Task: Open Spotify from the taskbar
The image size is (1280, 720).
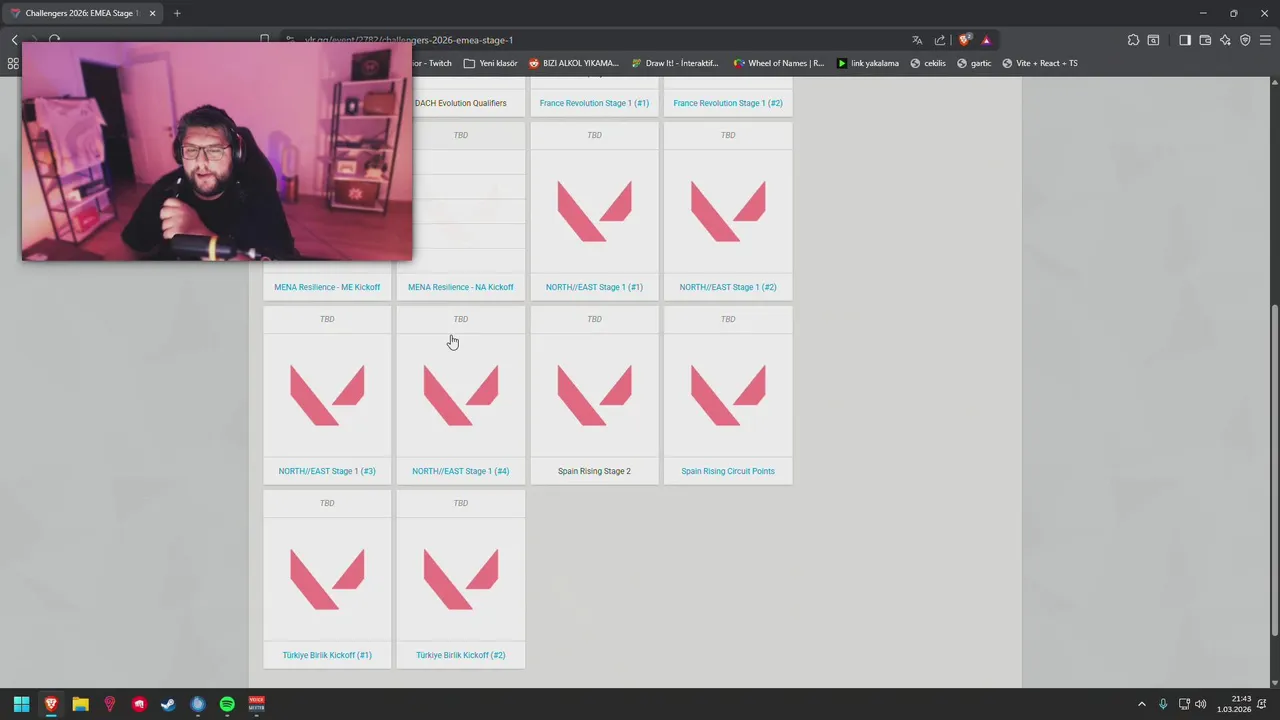Action: click(x=227, y=704)
